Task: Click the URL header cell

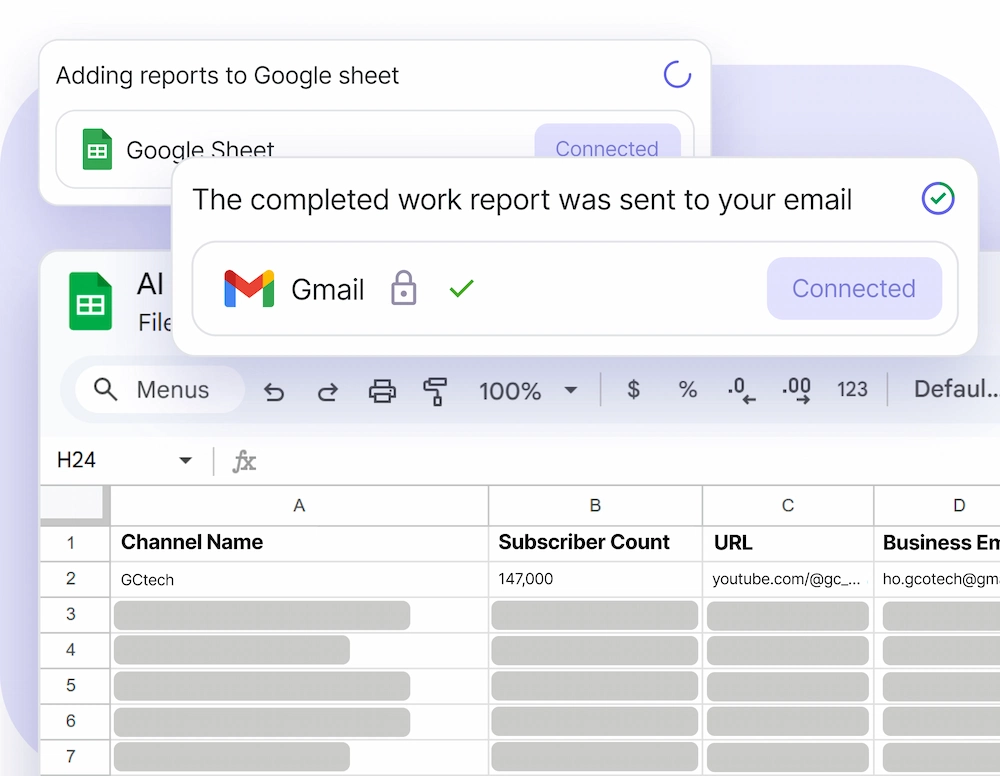Action: (788, 543)
